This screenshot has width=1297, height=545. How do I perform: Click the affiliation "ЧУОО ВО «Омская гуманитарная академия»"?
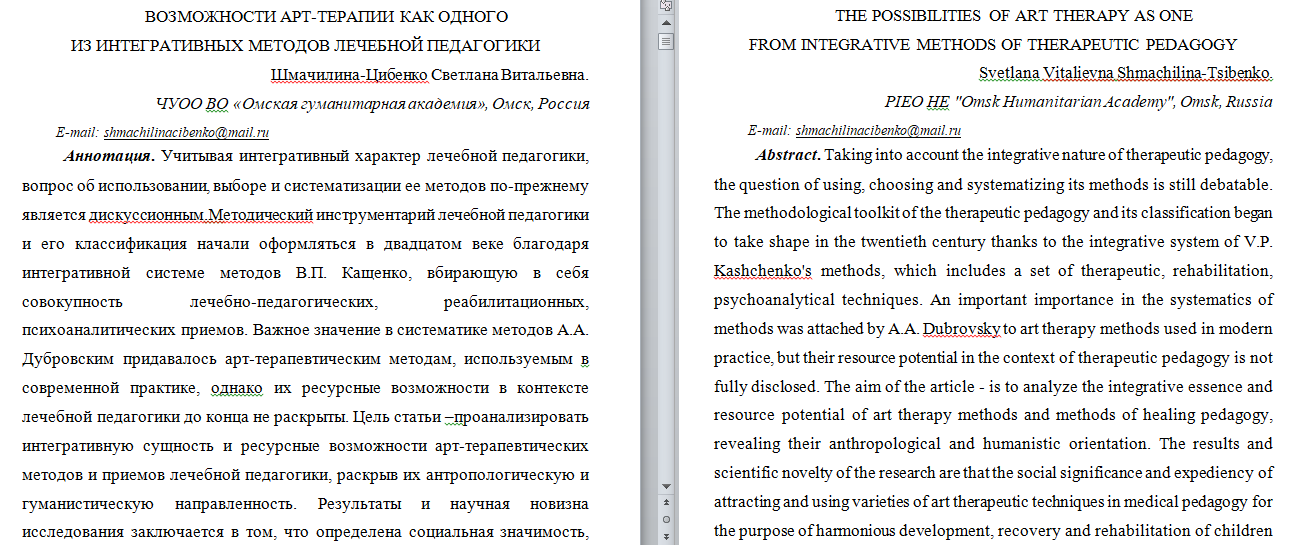(x=321, y=103)
